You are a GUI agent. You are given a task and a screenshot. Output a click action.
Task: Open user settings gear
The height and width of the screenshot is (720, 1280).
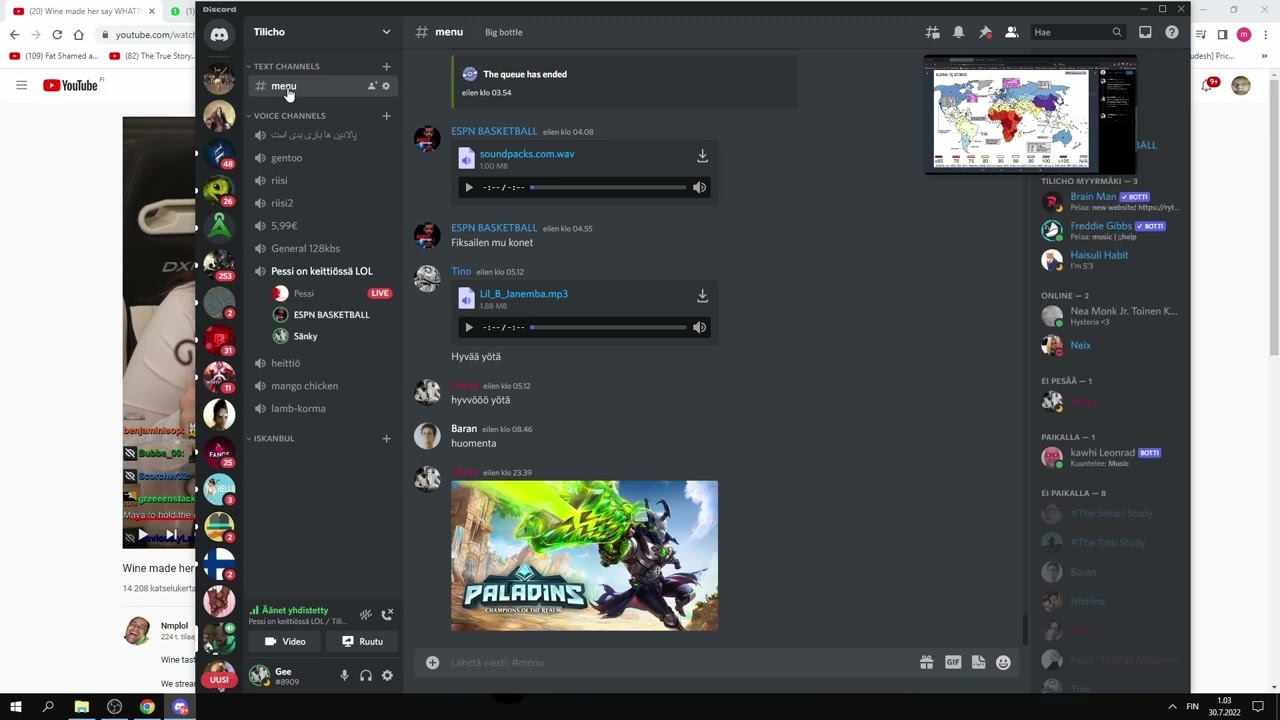tap(387, 676)
